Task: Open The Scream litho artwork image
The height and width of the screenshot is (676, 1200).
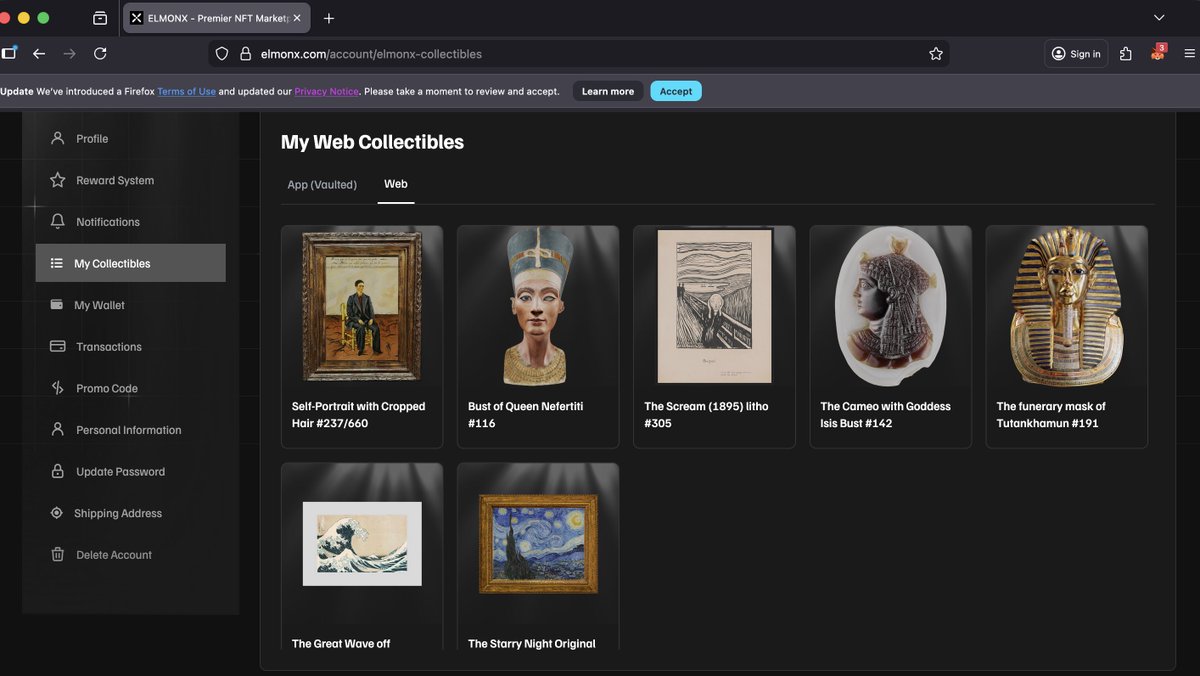Action: click(714, 306)
